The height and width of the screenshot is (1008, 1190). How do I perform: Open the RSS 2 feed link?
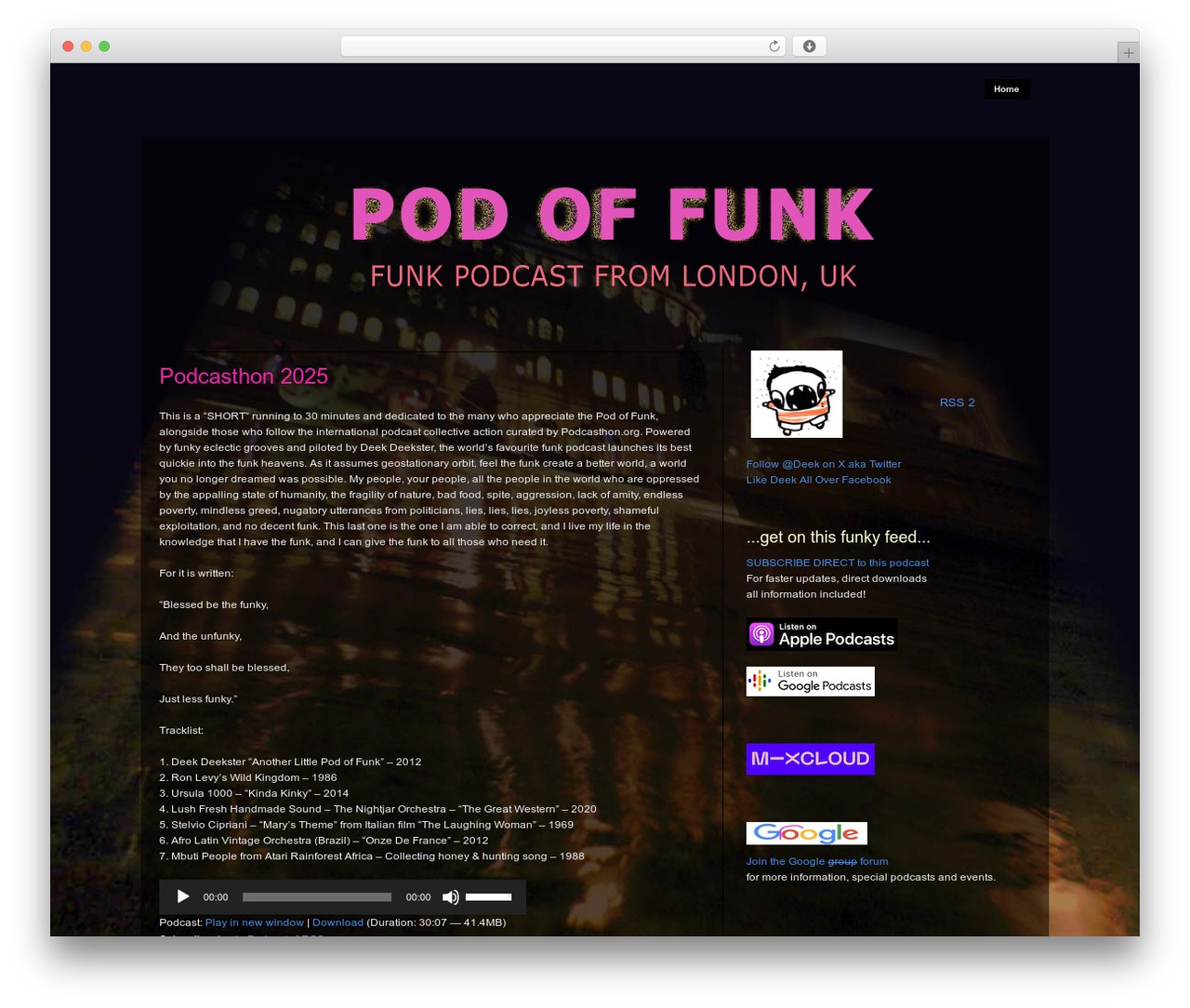tap(957, 403)
